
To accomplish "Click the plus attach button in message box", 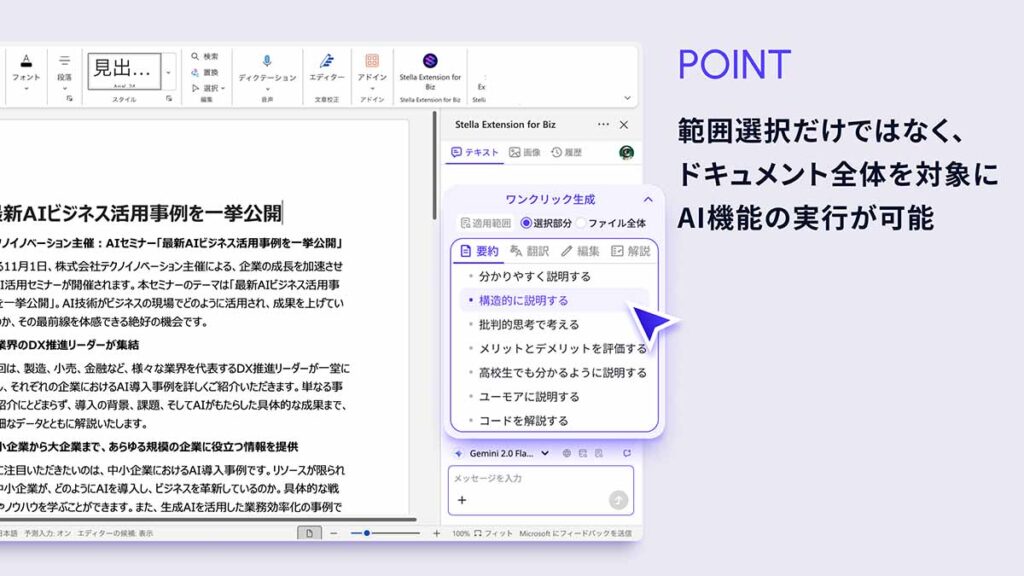I will (x=462, y=500).
